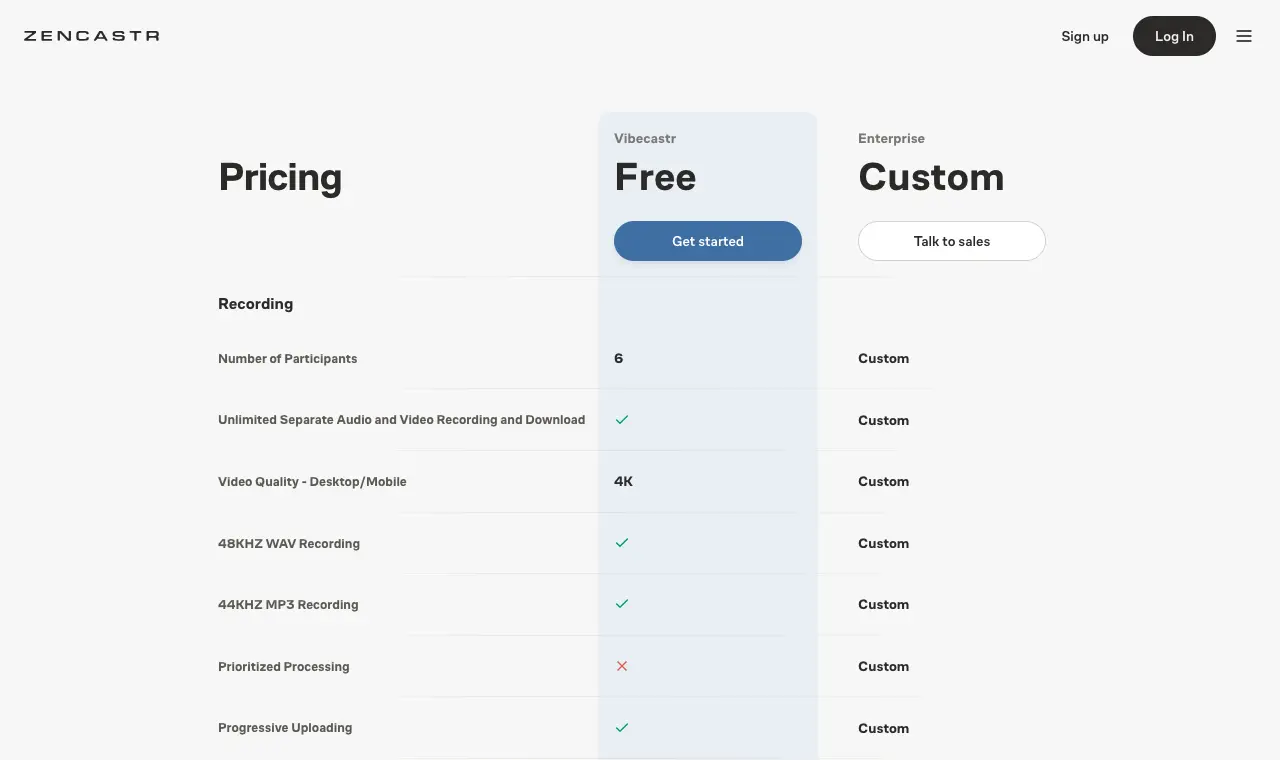Image resolution: width=1280 pixels, height=760 pixels.
Task: Click the Progressive Uploading label
Action: point(285,728)
